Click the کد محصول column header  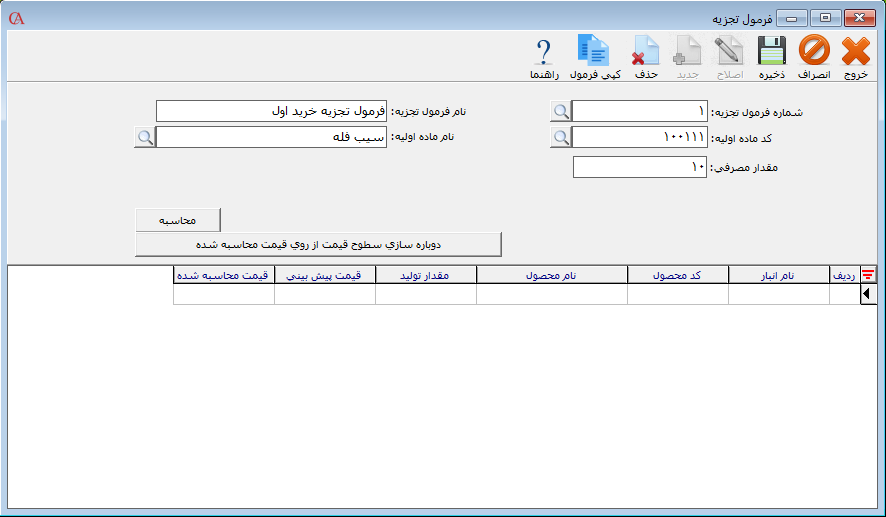[x=678, y=275]
